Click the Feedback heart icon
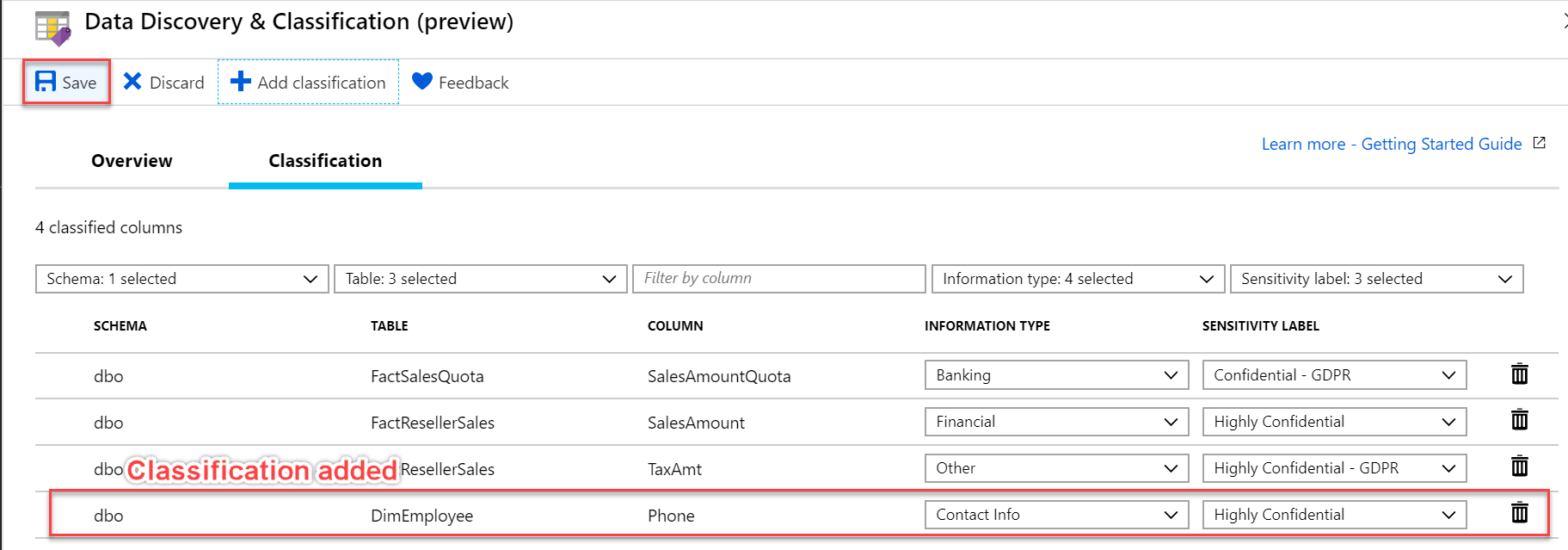 pos(422,82)
